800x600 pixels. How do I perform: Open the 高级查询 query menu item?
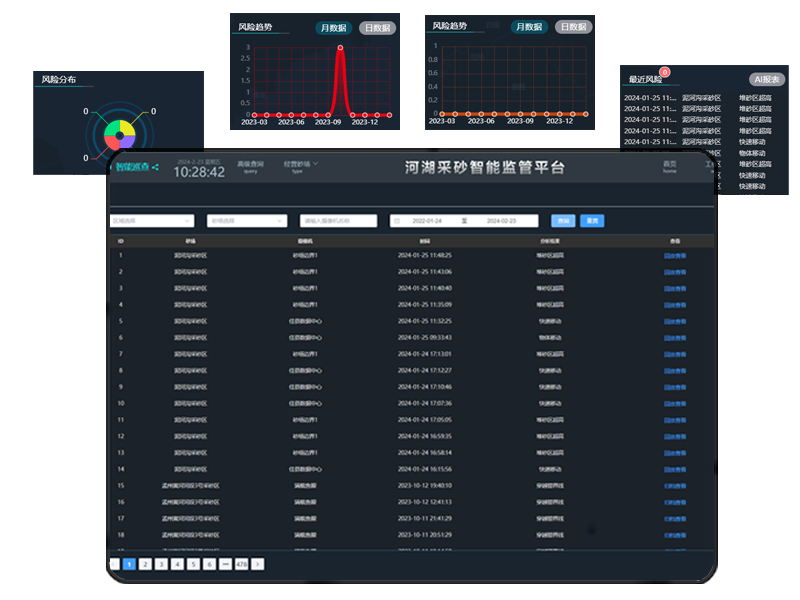250,166
